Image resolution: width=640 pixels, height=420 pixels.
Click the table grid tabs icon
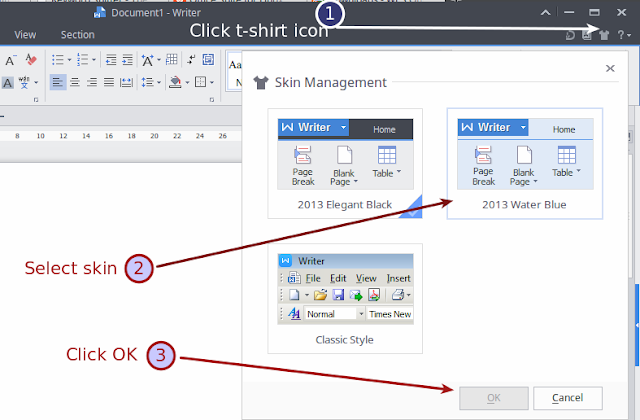click(x=171, y=60)
